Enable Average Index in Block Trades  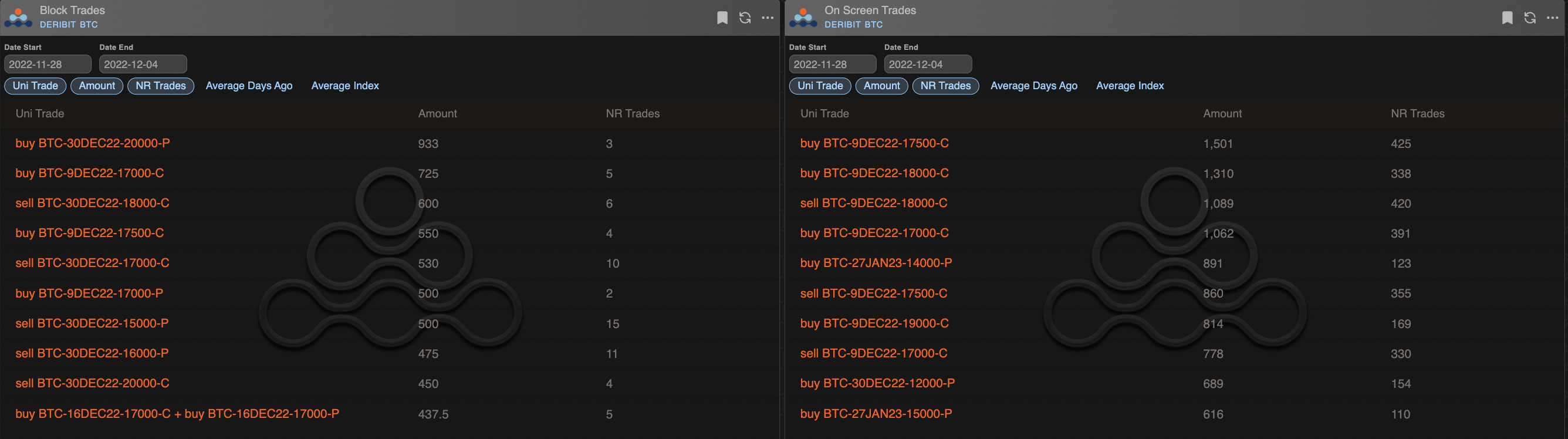(x=345, y=86)
